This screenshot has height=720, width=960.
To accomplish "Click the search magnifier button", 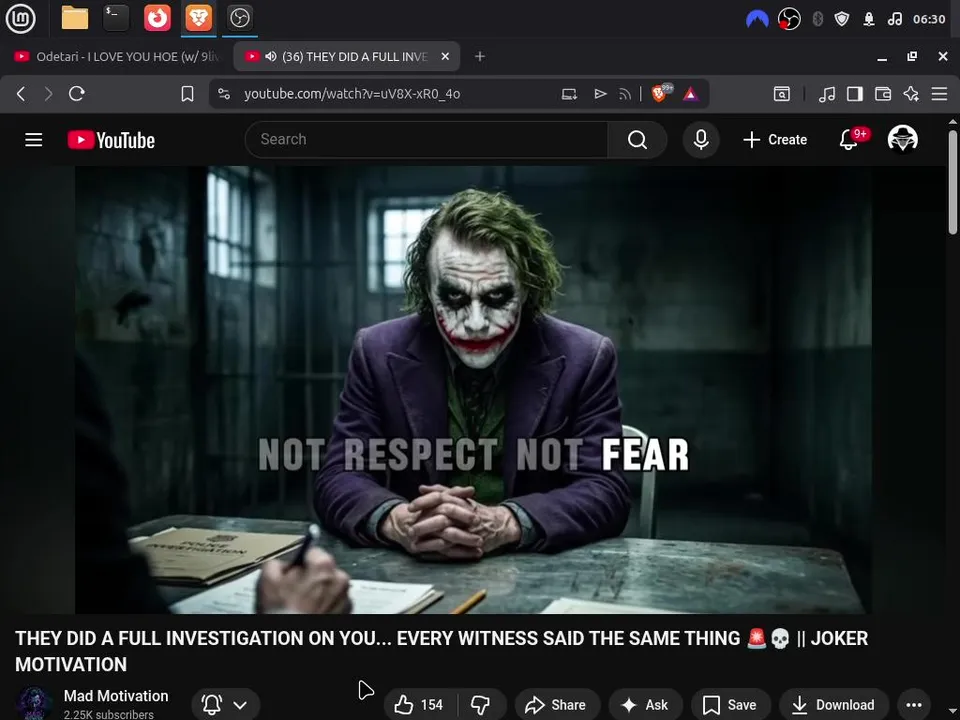I will pyautogui.click(x=637, y=140).
